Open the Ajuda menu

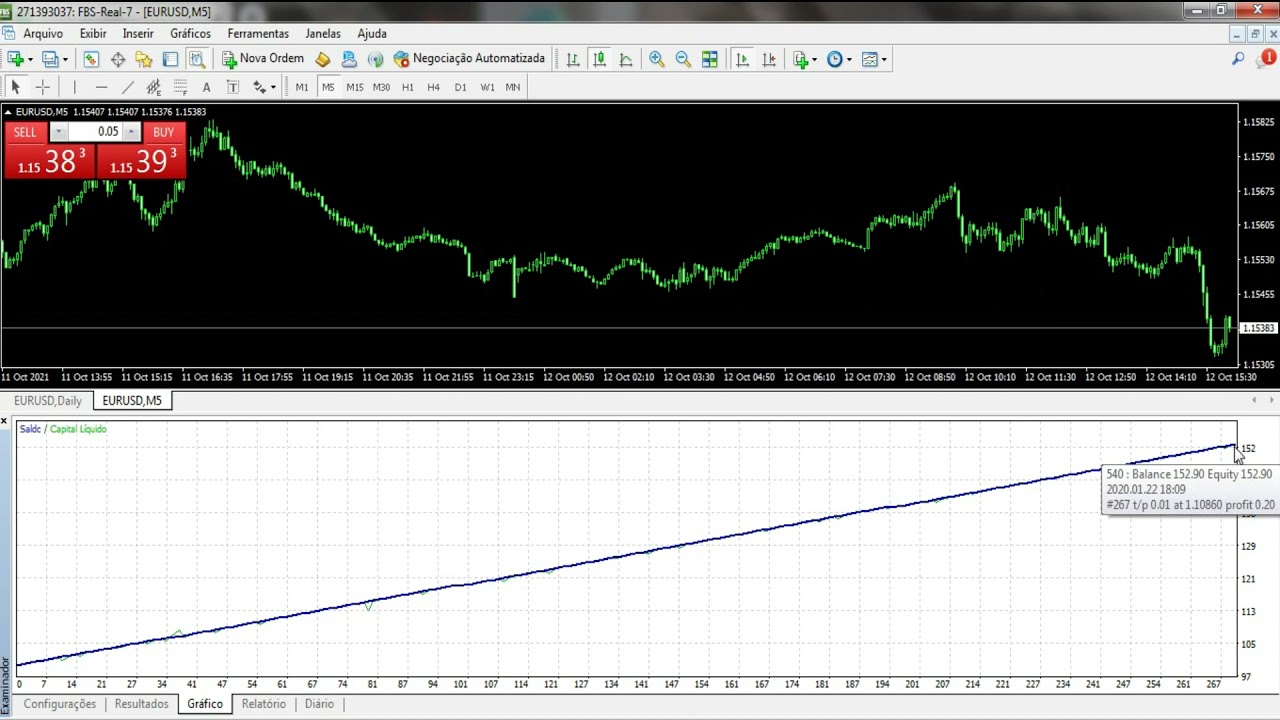point(372,33)
